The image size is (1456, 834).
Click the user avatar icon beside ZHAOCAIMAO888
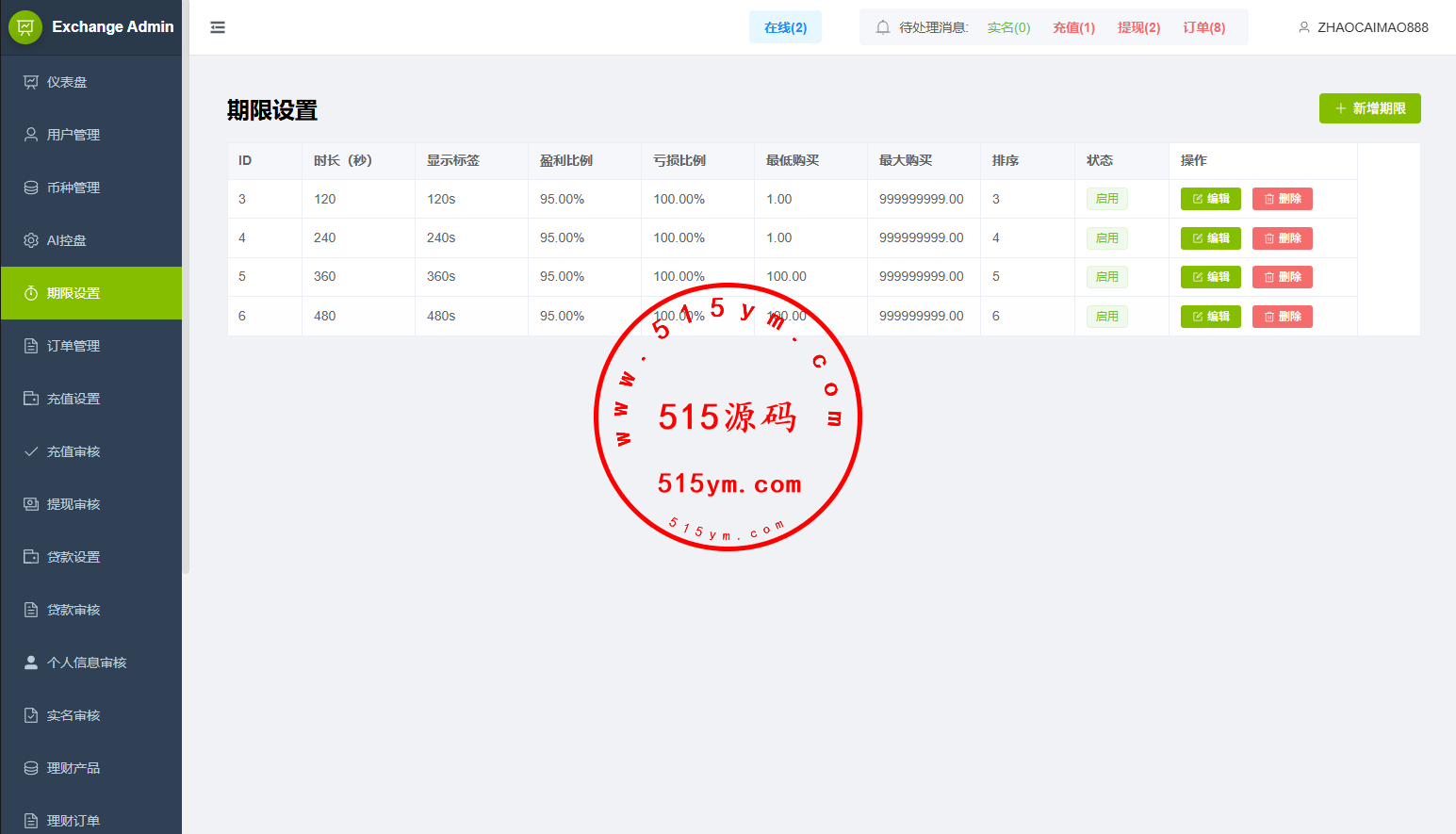pos(1304,27)
